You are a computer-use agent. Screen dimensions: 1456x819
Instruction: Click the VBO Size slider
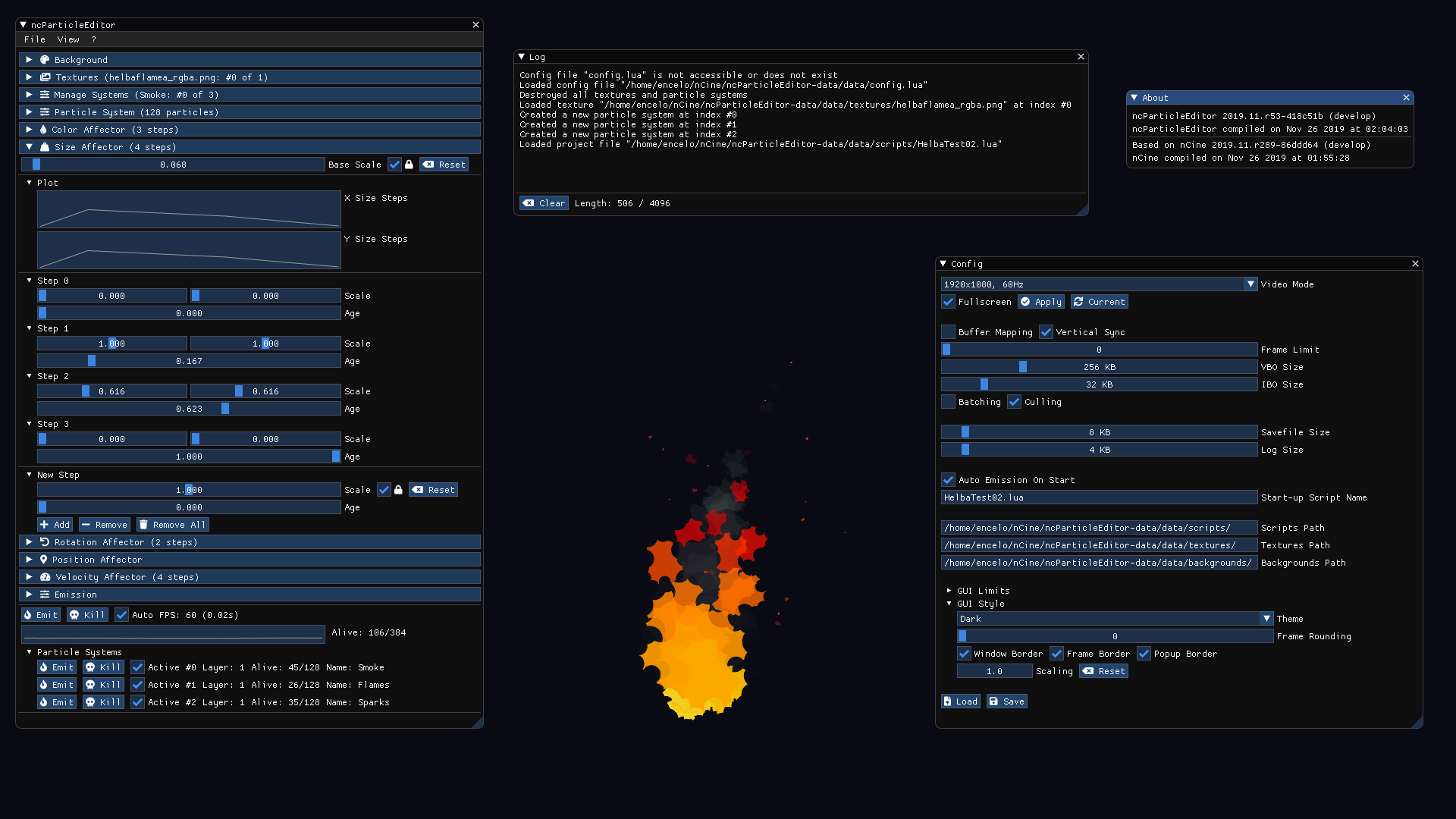coord(1099,367)
